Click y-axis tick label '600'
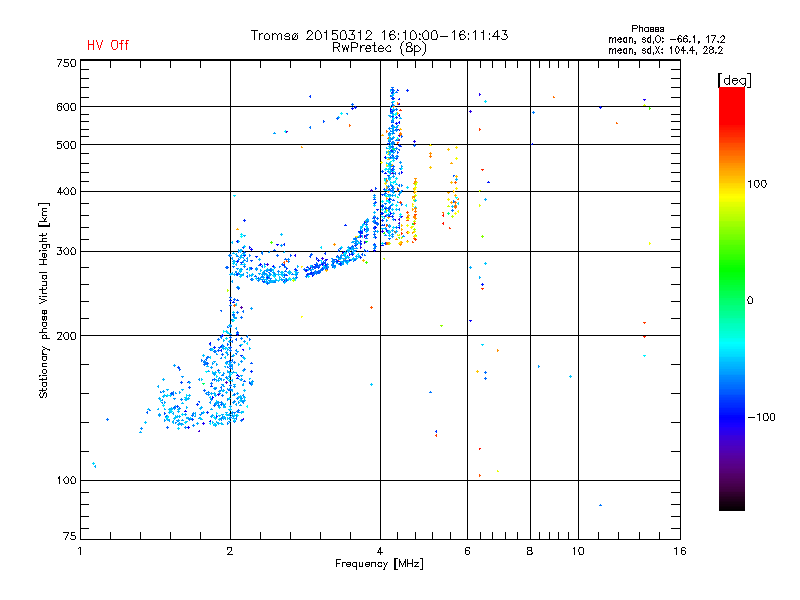 tap(66, 107)
